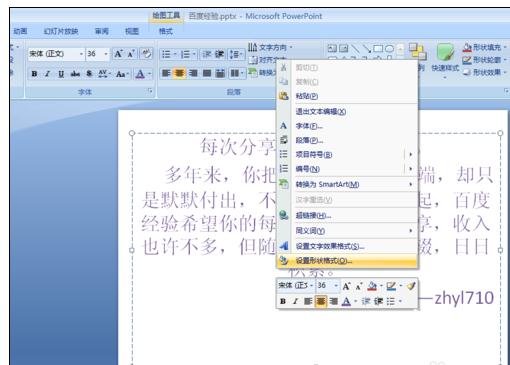The width and height of the screenshot is (510, 365).
Task: Expand 转换为 SmartArt(M) submenu
Action: coord(347,184)
